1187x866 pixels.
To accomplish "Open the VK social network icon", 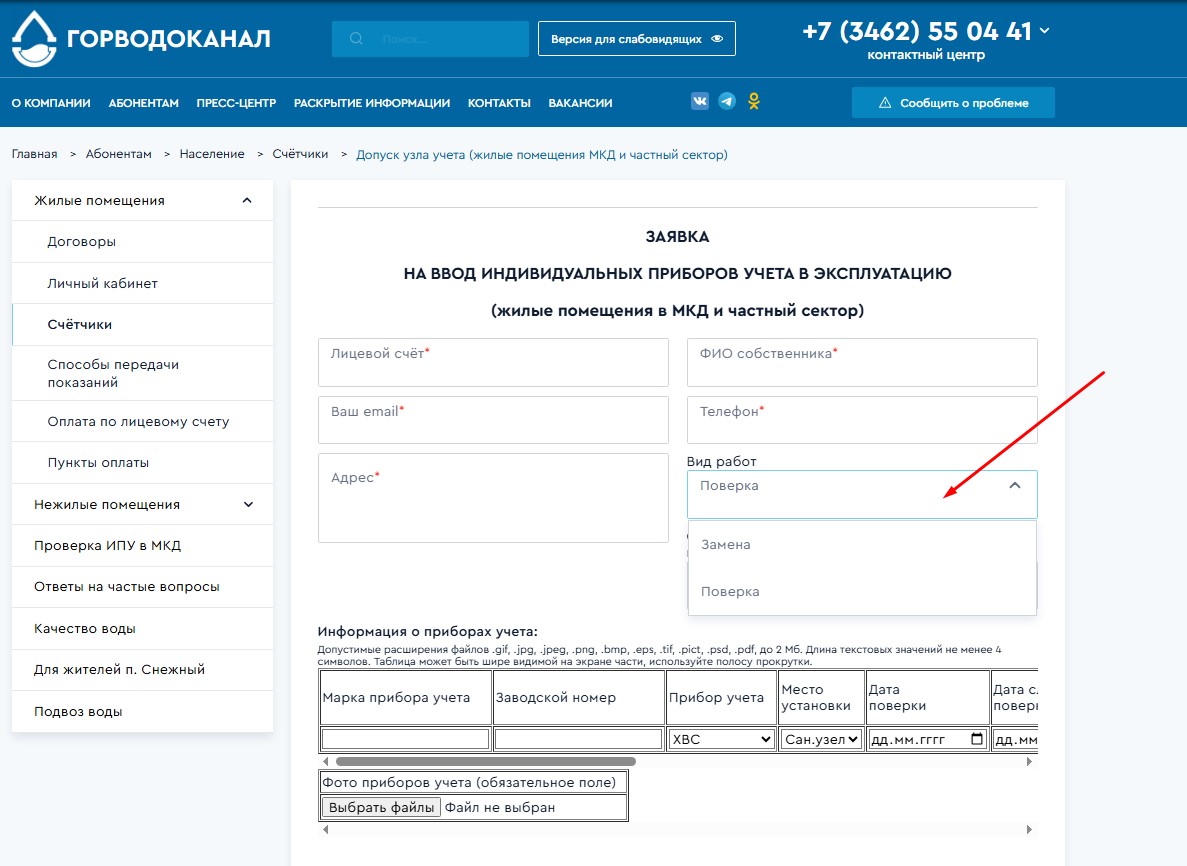I will (x=700, y=102).
